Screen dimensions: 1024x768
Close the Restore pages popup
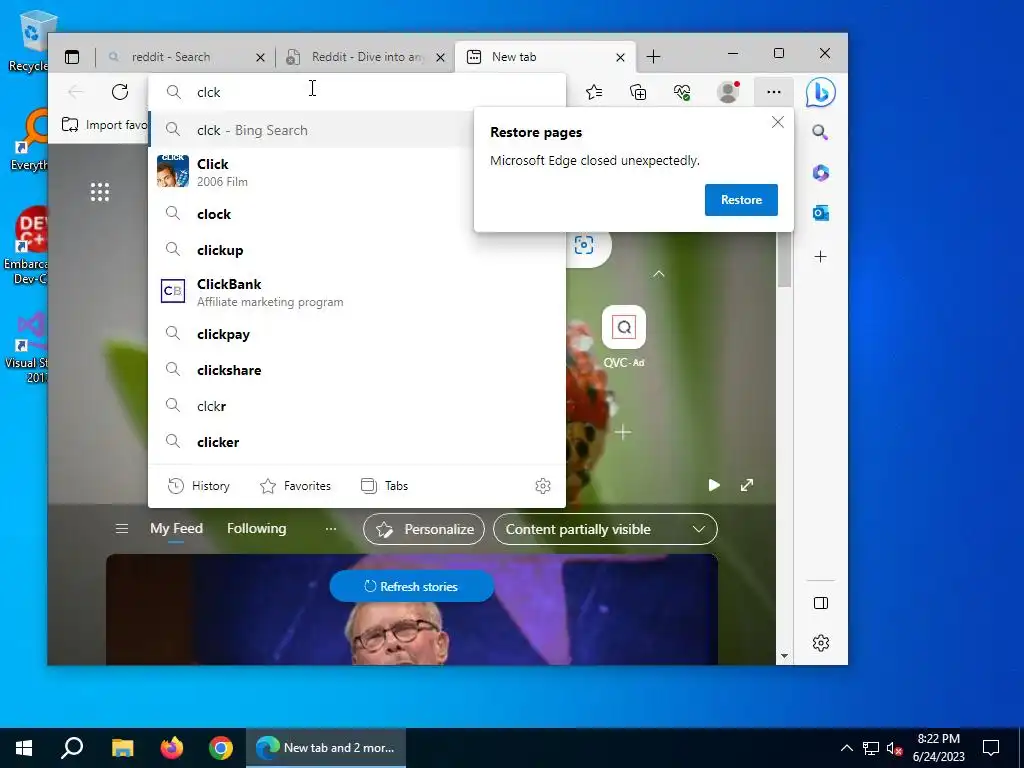point(777,122)
